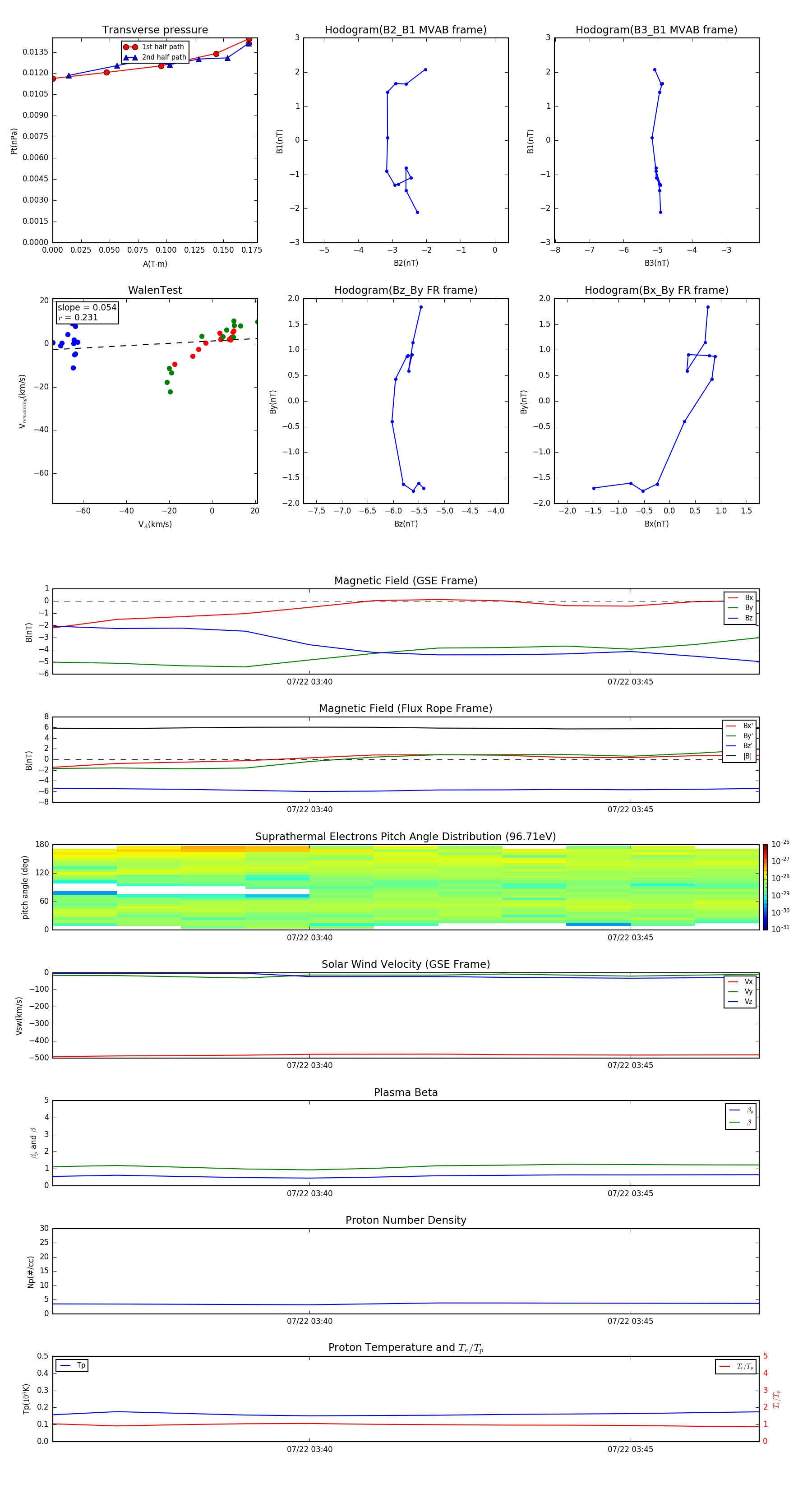Click the 'Magnetic Field (Flux Rope Frame)' title
Image resolution: width=812 pixels, height=1489 pixels.
(x=406, y=709)
